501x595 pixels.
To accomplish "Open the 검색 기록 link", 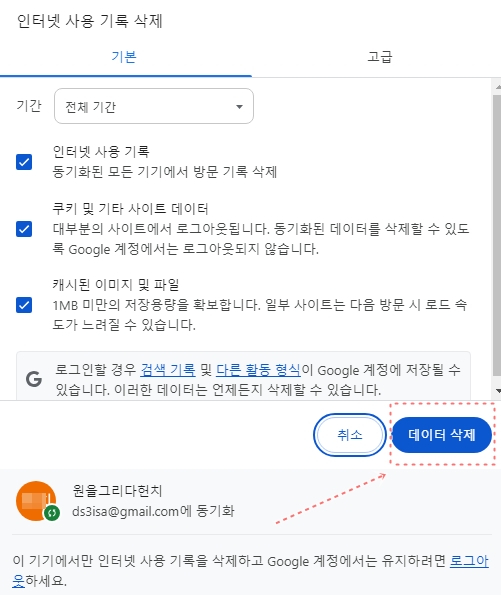I will (168, 370).
